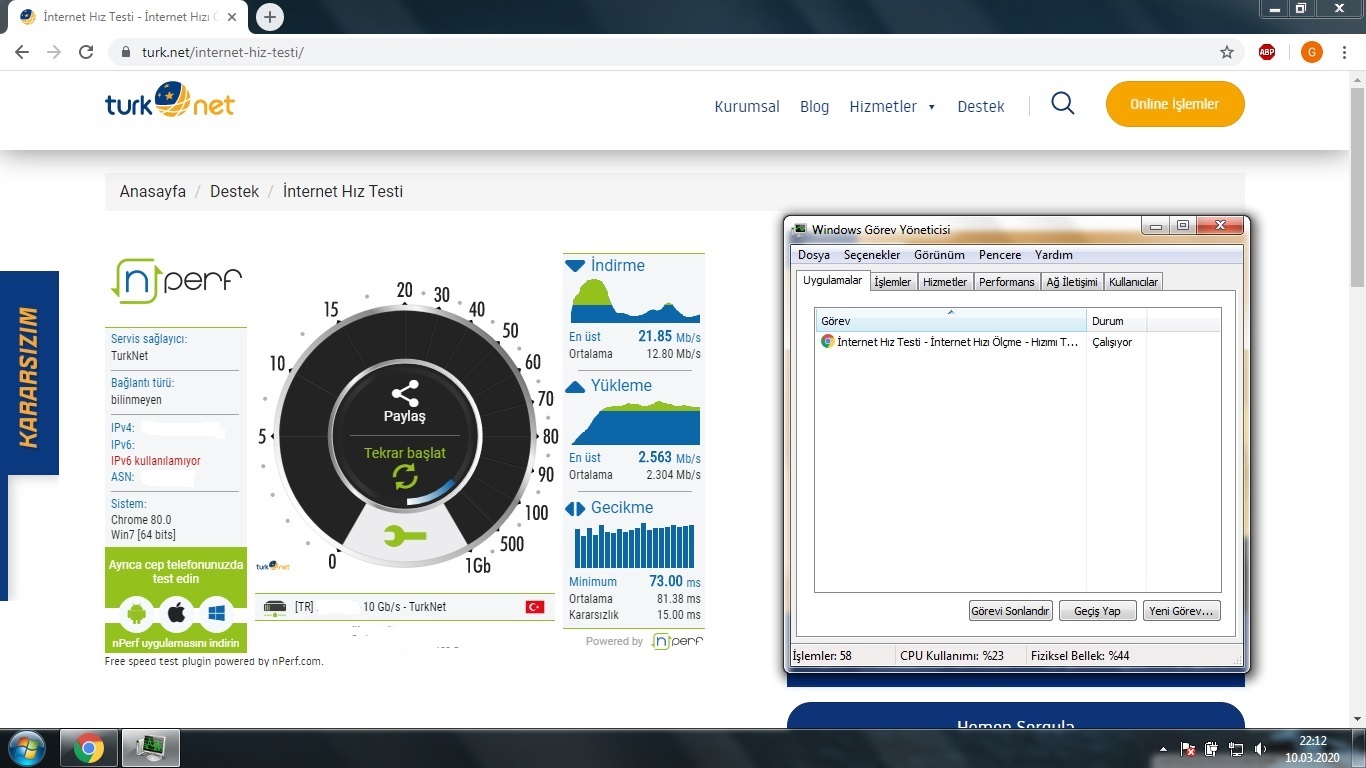Open the Apple nPerf app icon

pos(176,612)
